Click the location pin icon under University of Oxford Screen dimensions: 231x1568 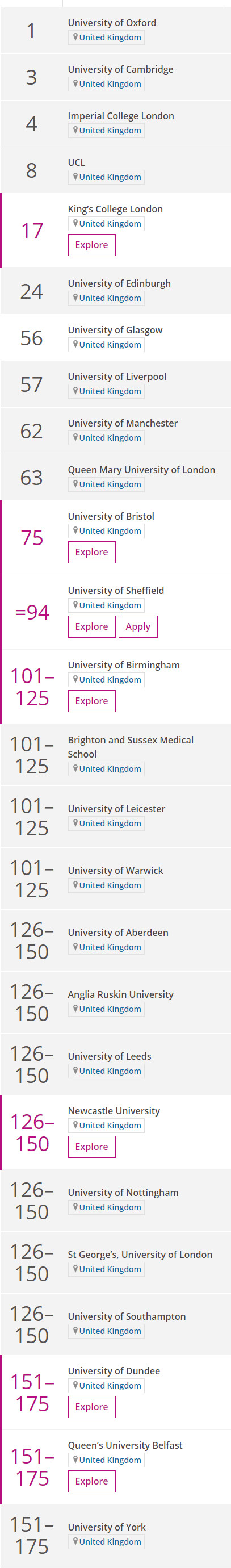point(75,37)
